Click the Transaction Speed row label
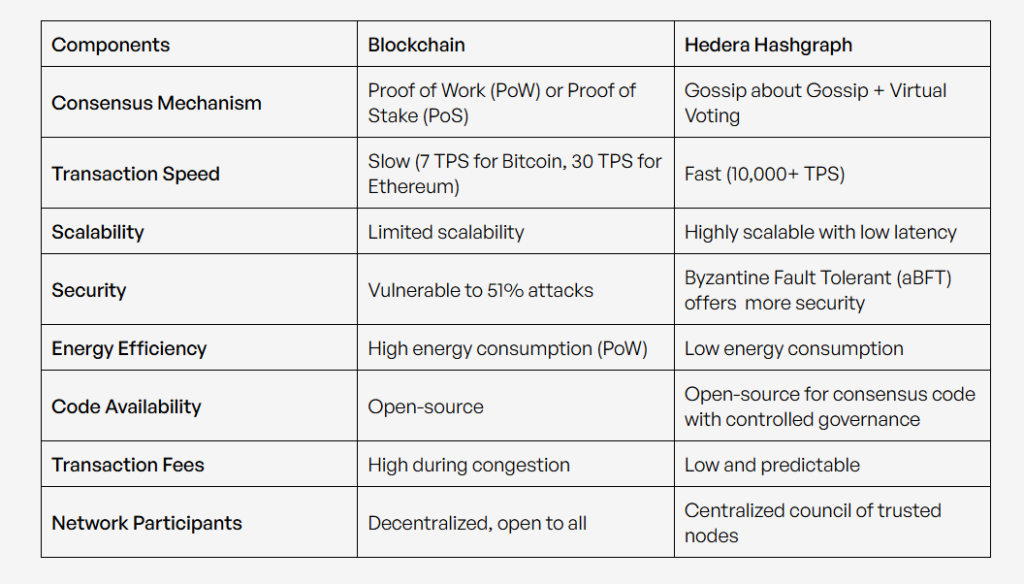1024x584 pixels. coord(135,174)
